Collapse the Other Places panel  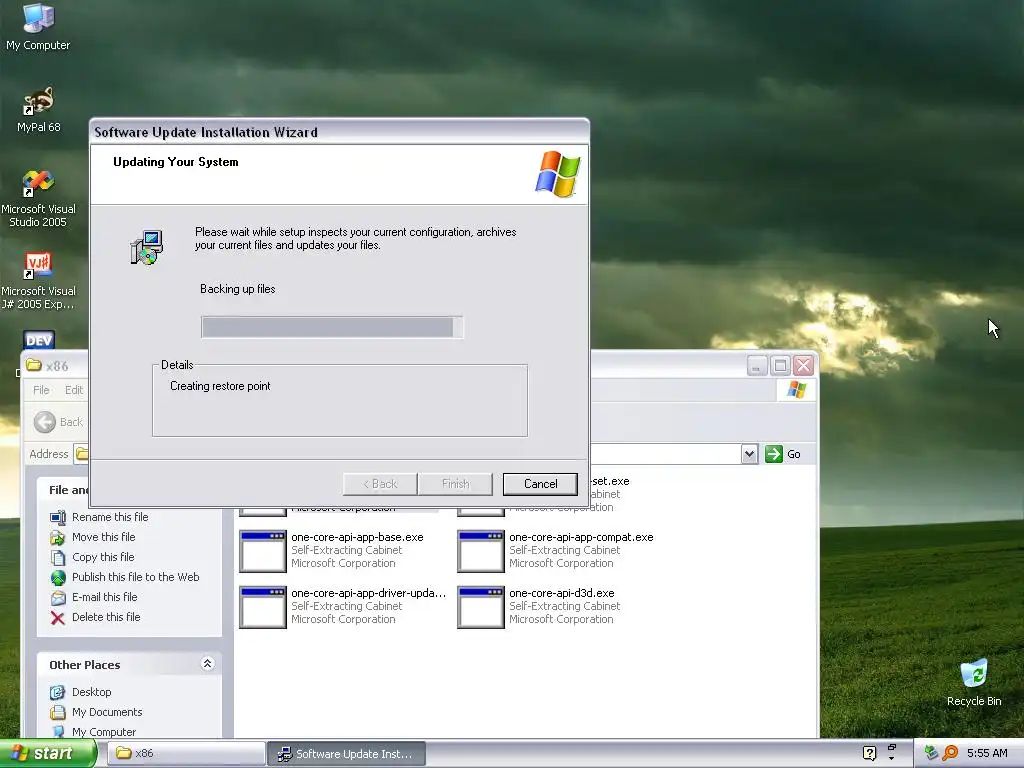pos(207,664)
